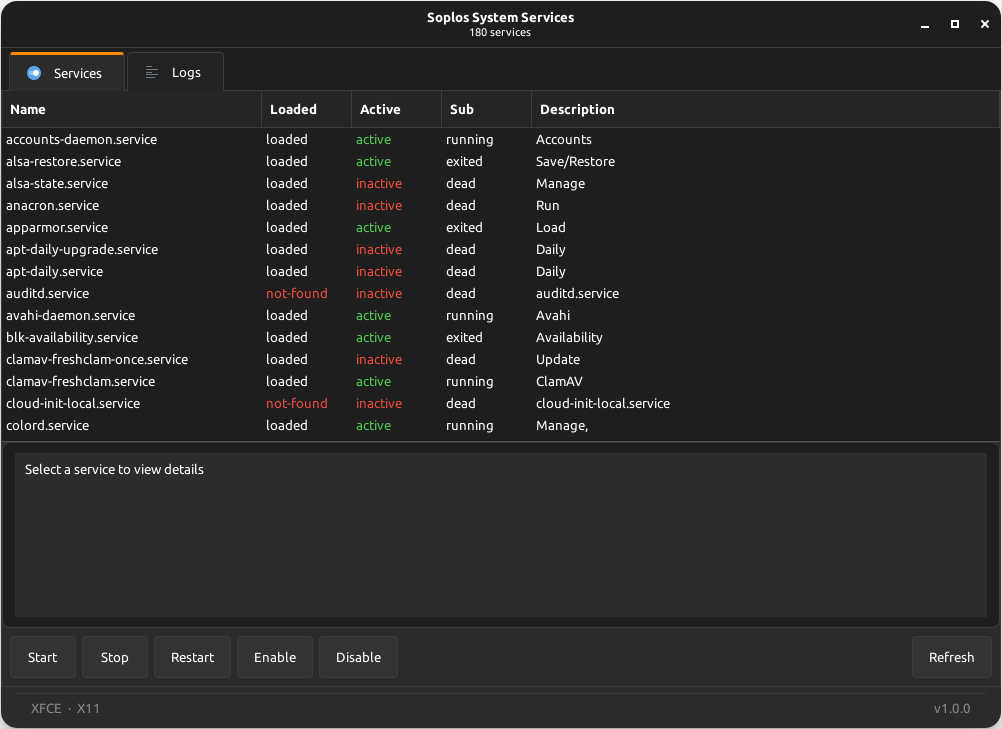Click the v1.0.0 version label

[x=952, y=709]
